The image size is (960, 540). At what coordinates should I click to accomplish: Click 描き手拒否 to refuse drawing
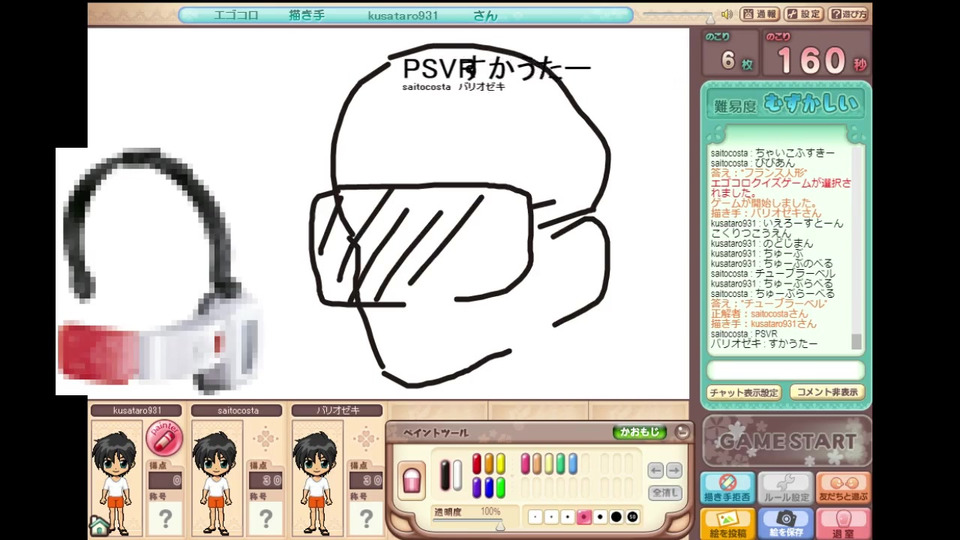[727, 488]
